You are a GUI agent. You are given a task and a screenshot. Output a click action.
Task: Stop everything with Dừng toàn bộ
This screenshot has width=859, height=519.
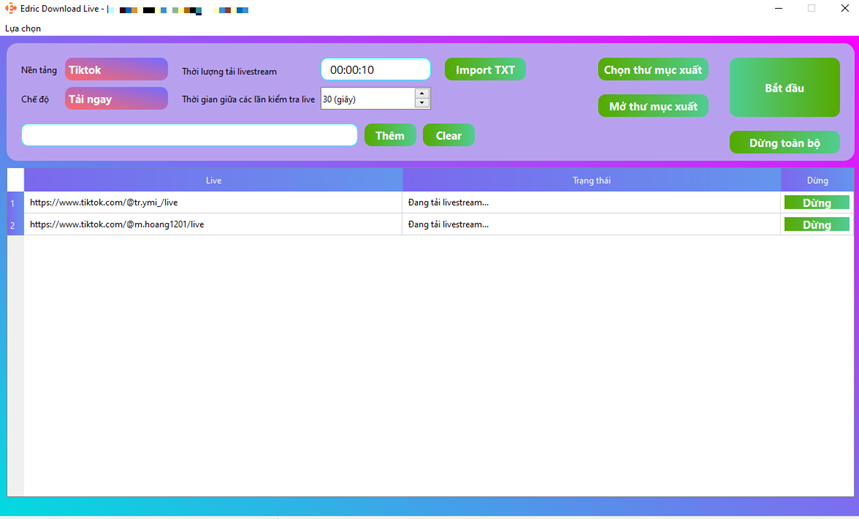point(784,143)
